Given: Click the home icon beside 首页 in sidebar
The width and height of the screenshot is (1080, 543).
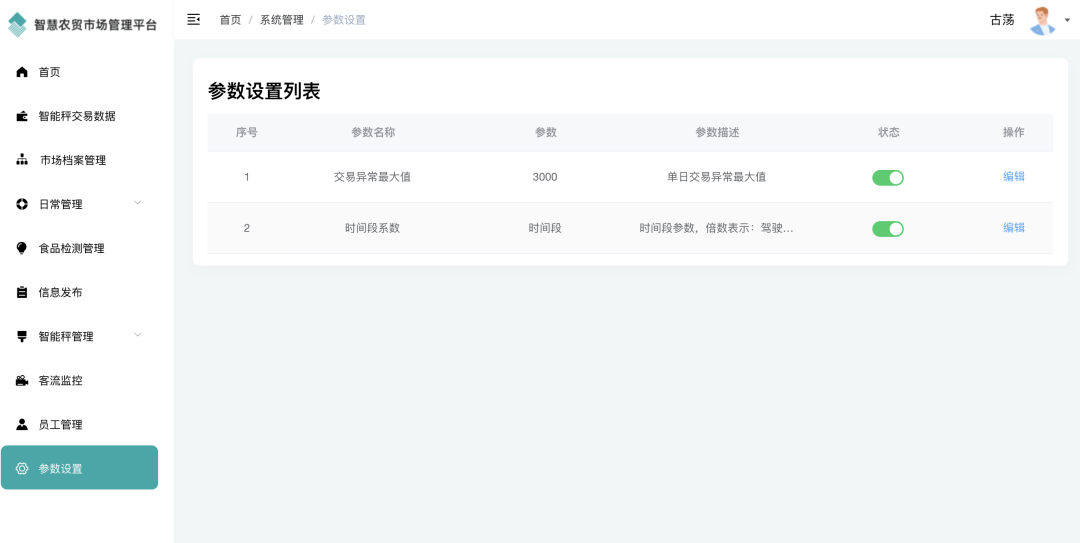Looking at the screenshot, I should 22,72.
